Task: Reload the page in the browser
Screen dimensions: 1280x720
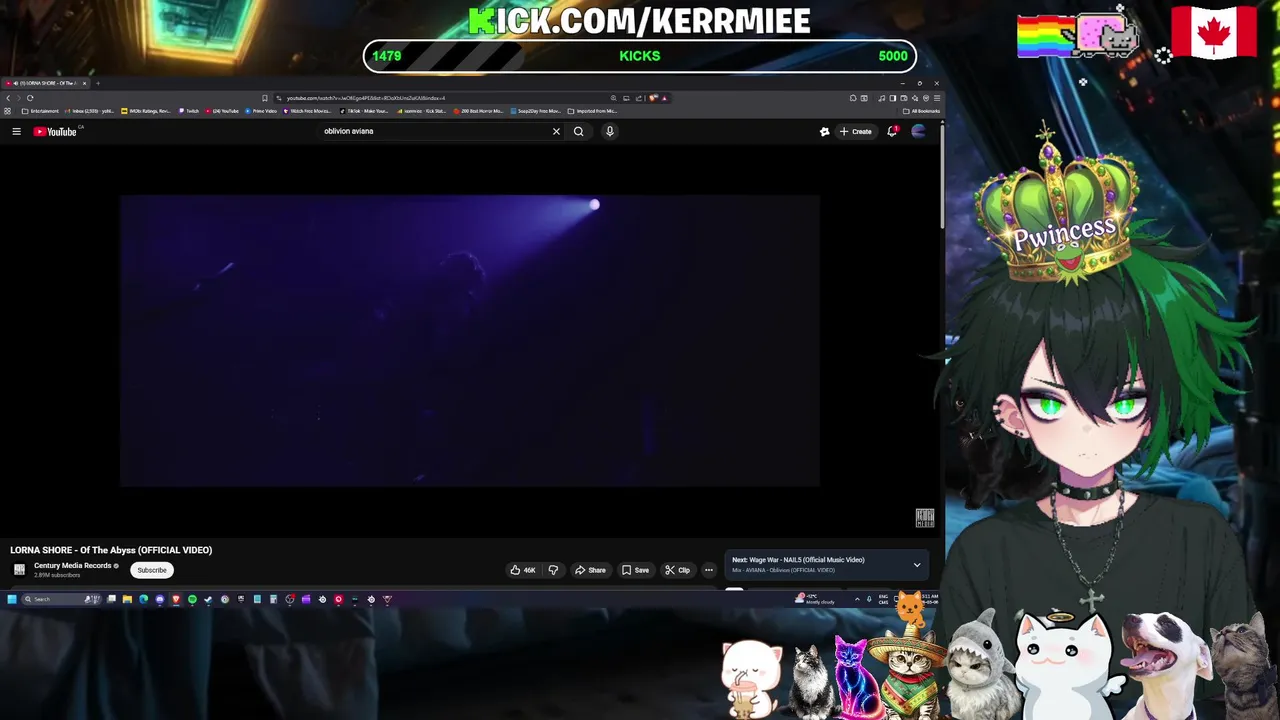Action: [30, 98]
